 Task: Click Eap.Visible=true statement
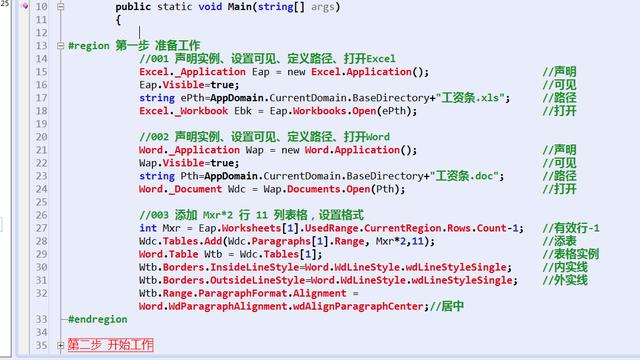click(189, 85)
